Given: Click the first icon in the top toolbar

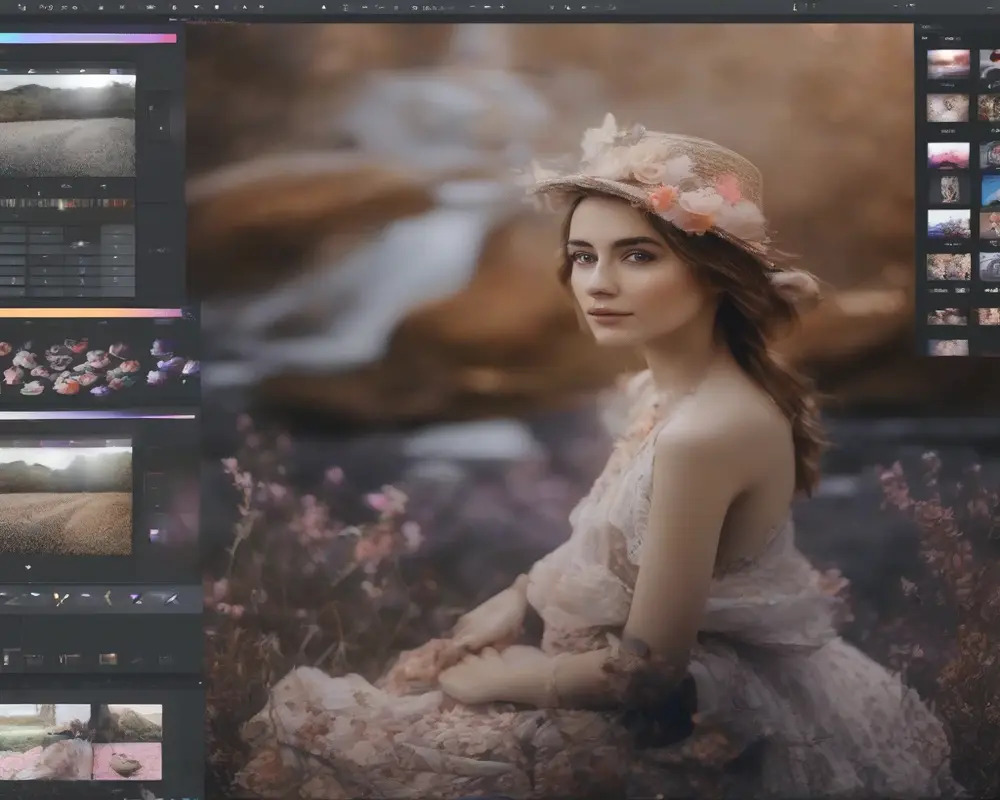Looking at the screenshot, I should click(22, 7).
